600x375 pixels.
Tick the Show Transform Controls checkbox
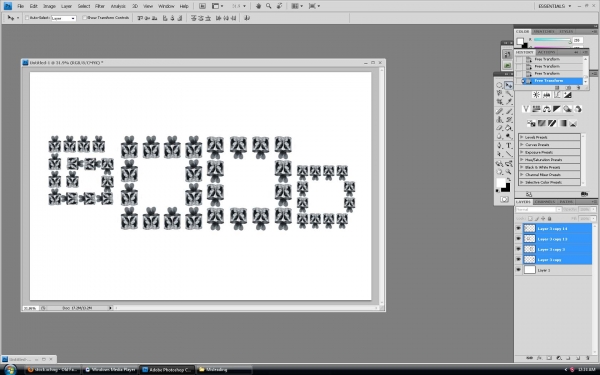(x=85, y=18)
